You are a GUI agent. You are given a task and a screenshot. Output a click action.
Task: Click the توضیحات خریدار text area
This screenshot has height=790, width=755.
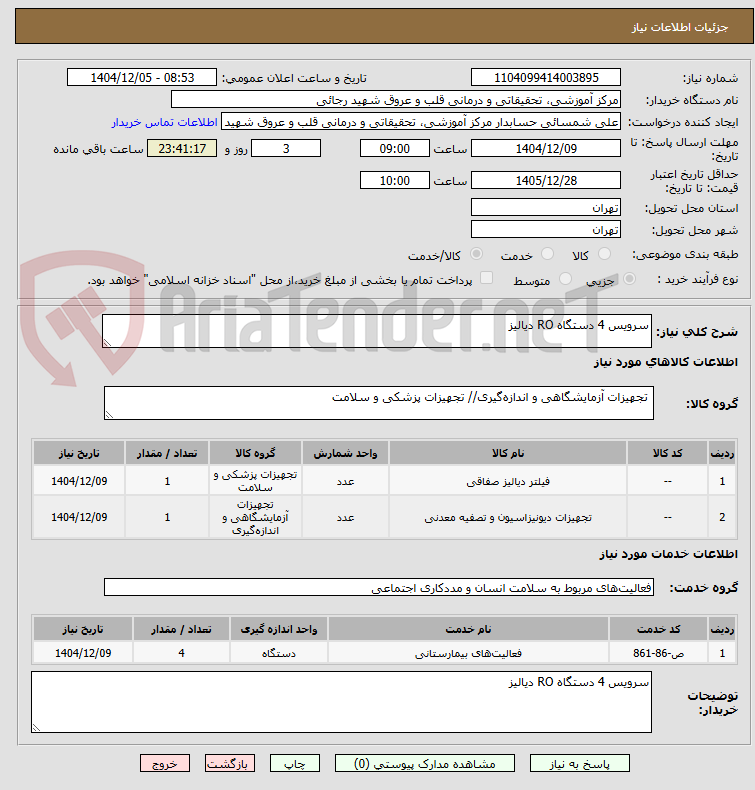pyautogui.click(x=341, y=702)
